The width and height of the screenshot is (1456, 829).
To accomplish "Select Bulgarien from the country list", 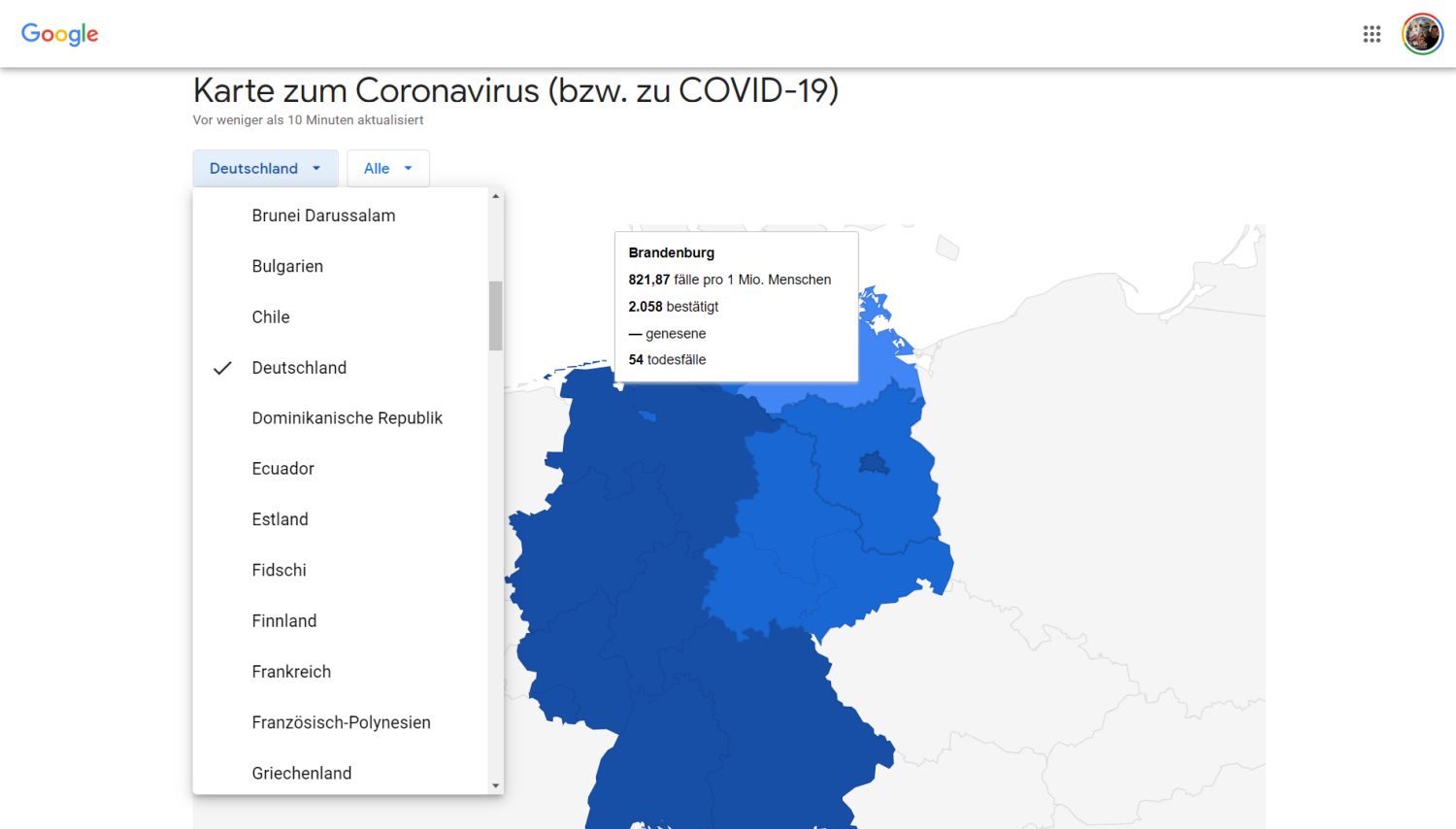I will coord(287,266).
